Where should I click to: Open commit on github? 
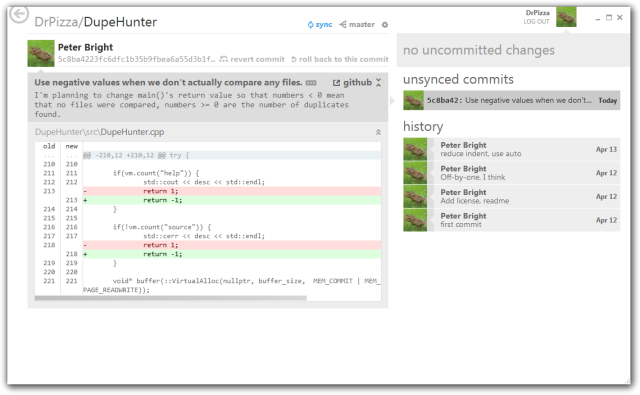coord(352,83)
